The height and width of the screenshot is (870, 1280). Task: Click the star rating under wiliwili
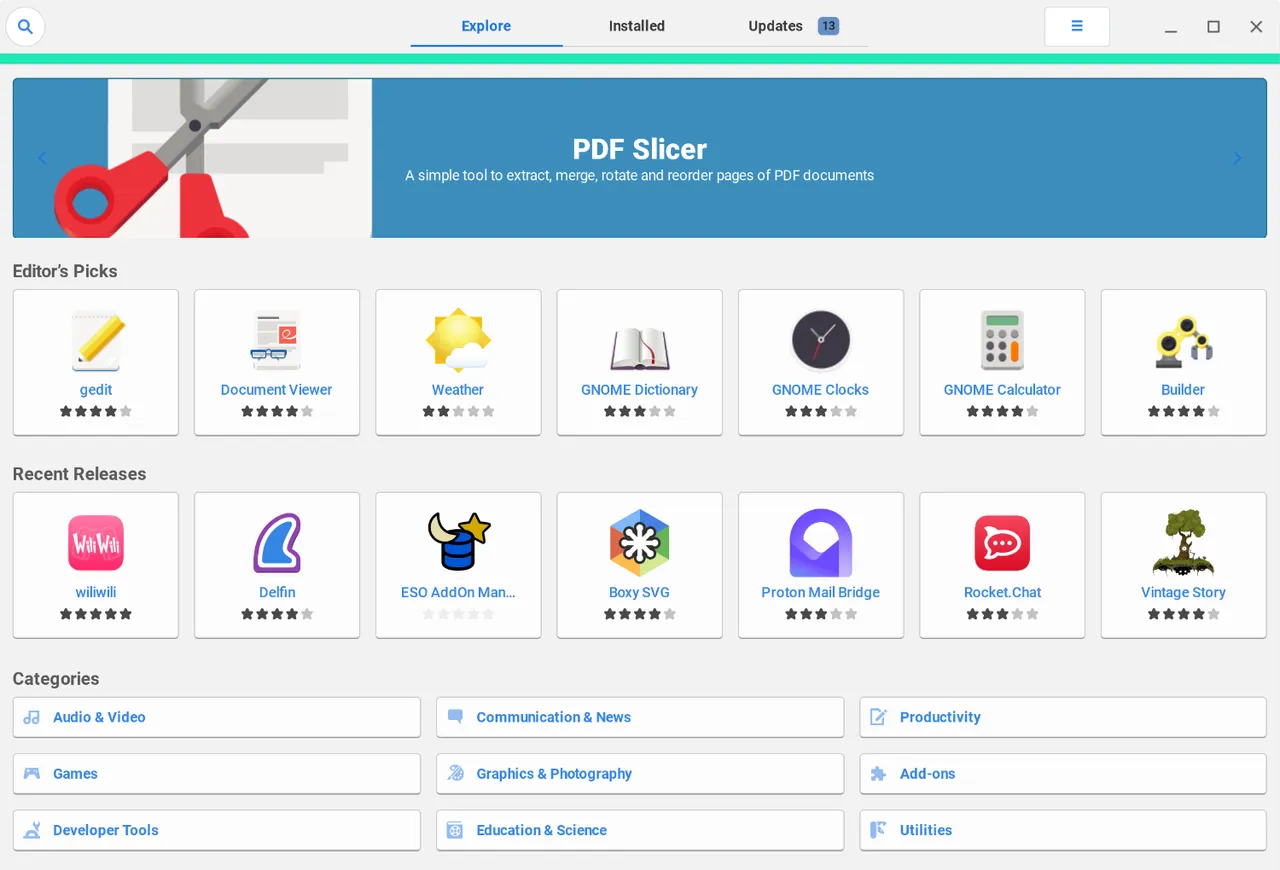(x=96, y=614)
